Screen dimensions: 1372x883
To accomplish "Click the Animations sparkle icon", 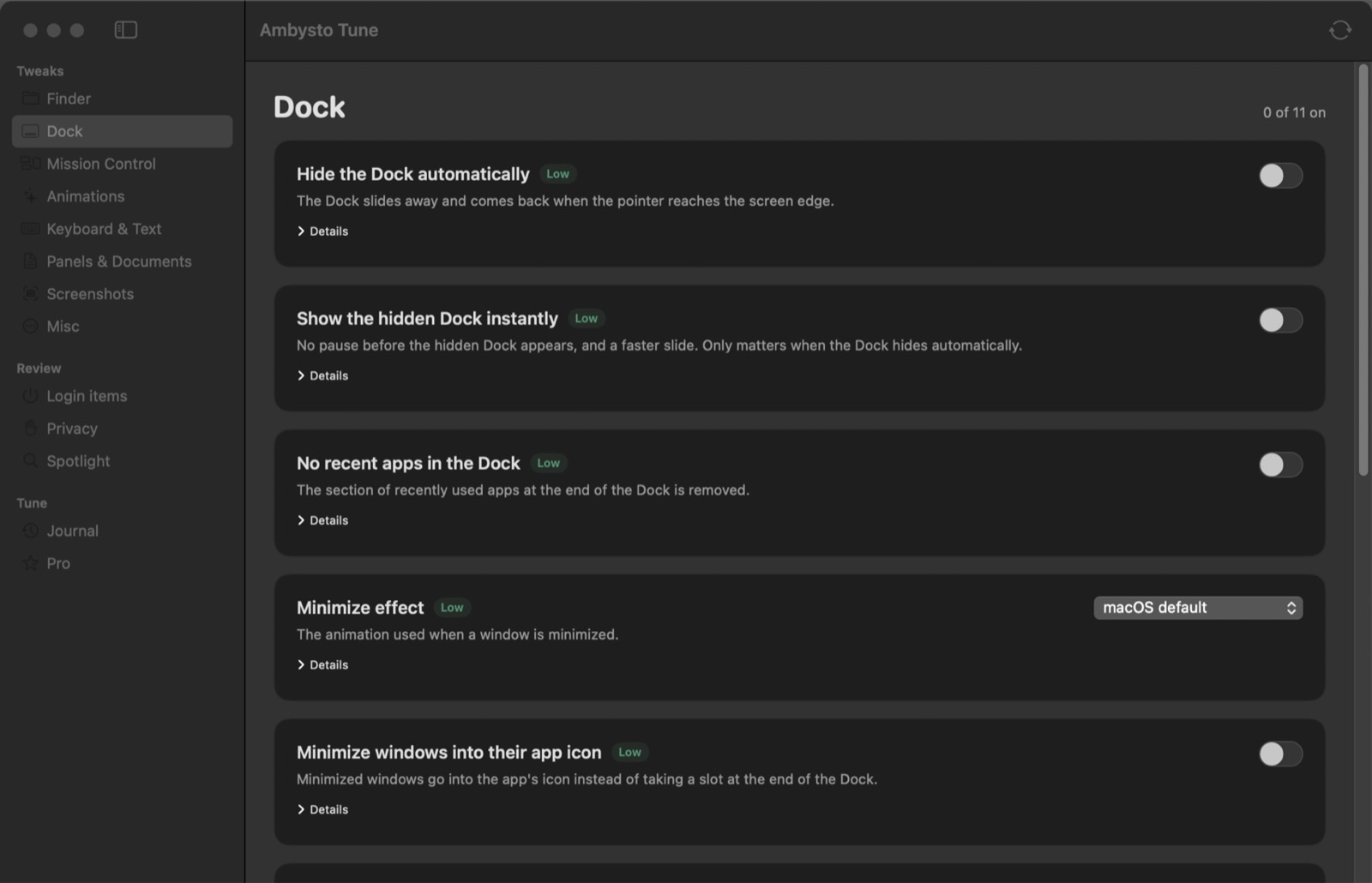I will [30, 196].
